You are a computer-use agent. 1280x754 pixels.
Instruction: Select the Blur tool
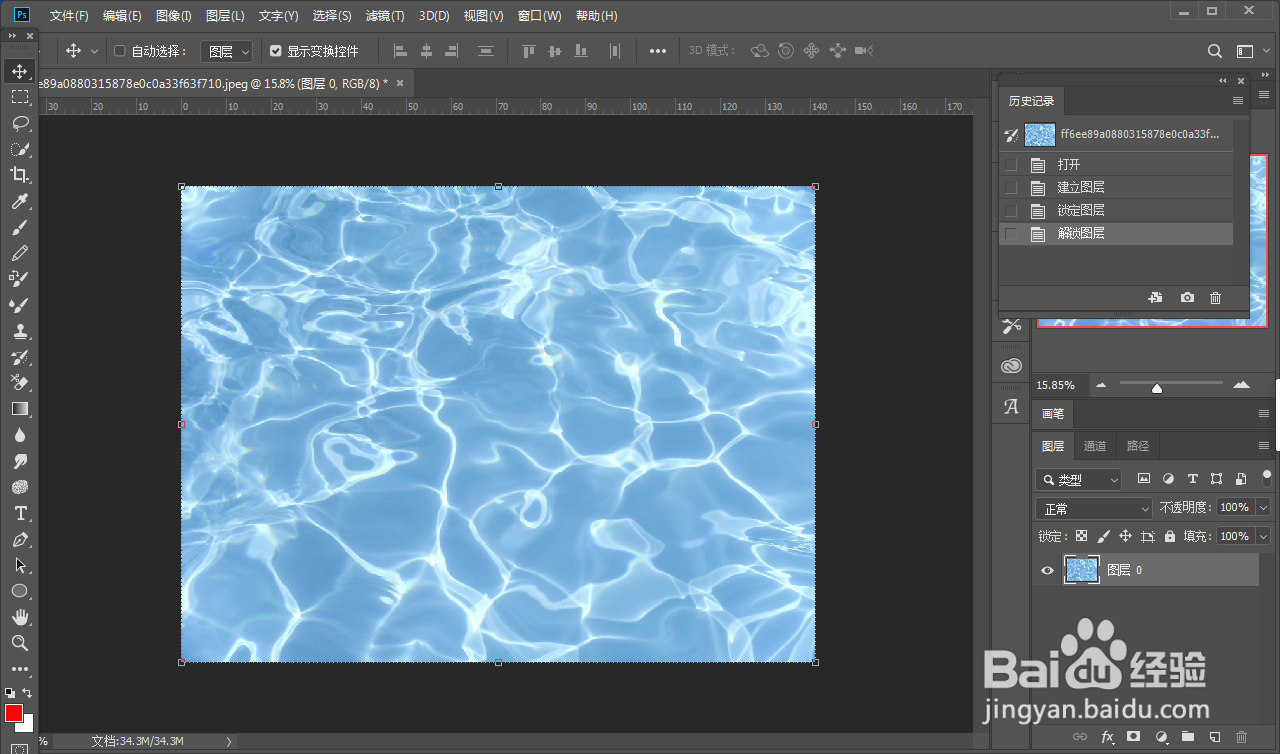20,435
